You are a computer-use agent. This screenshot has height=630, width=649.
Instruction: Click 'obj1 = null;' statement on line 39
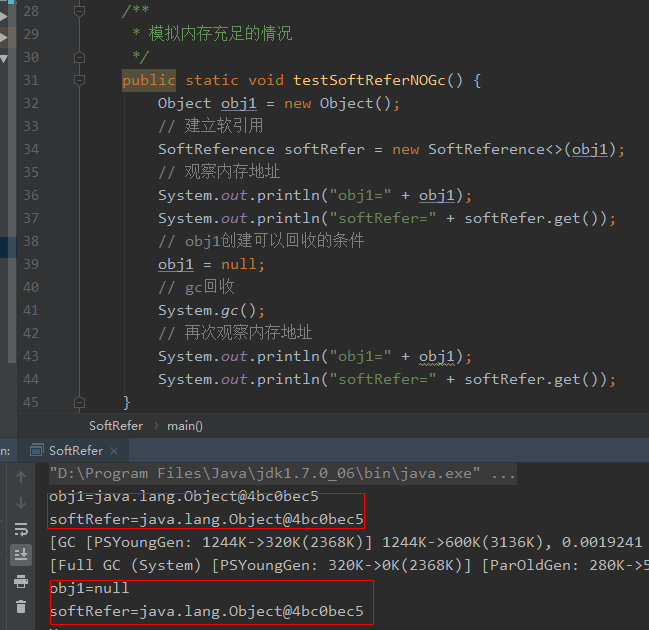211,264
